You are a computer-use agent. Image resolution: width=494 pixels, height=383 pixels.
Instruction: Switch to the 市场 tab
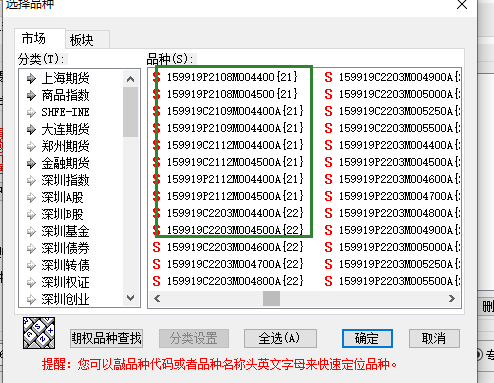[x=40, y=39]
